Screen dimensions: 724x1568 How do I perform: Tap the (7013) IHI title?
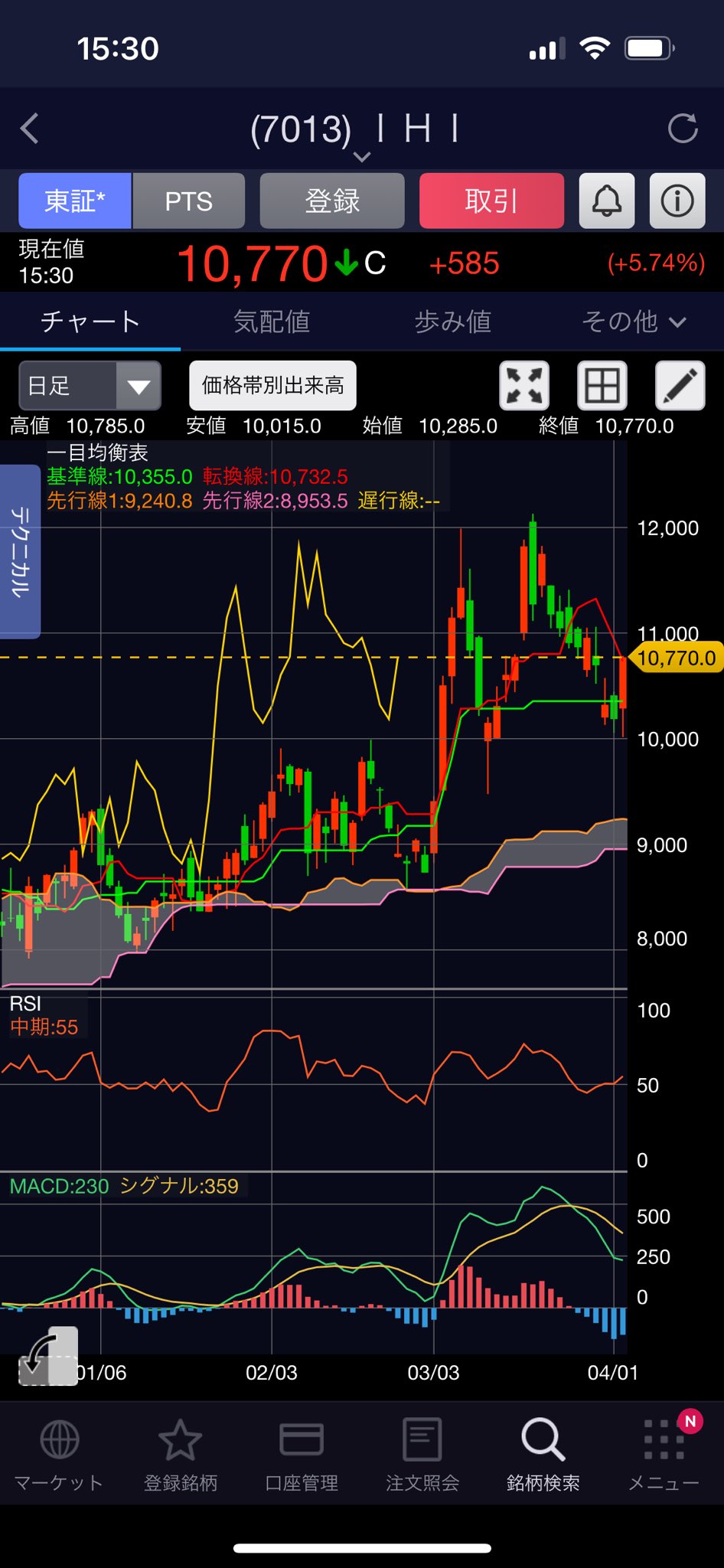pos(354,129)
